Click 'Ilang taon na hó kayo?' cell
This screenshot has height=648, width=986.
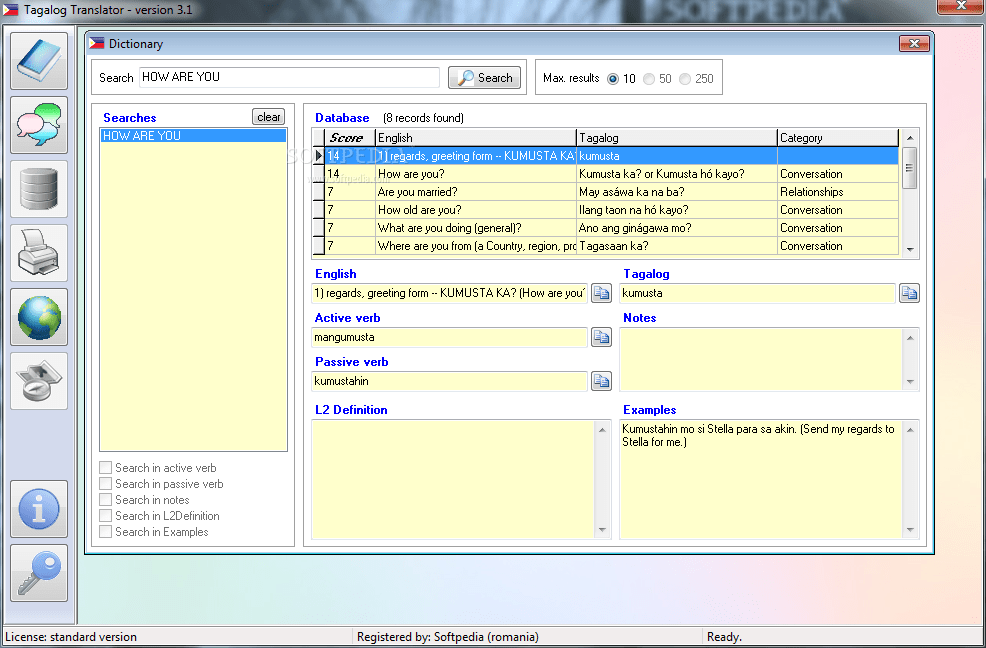(677, 210)
